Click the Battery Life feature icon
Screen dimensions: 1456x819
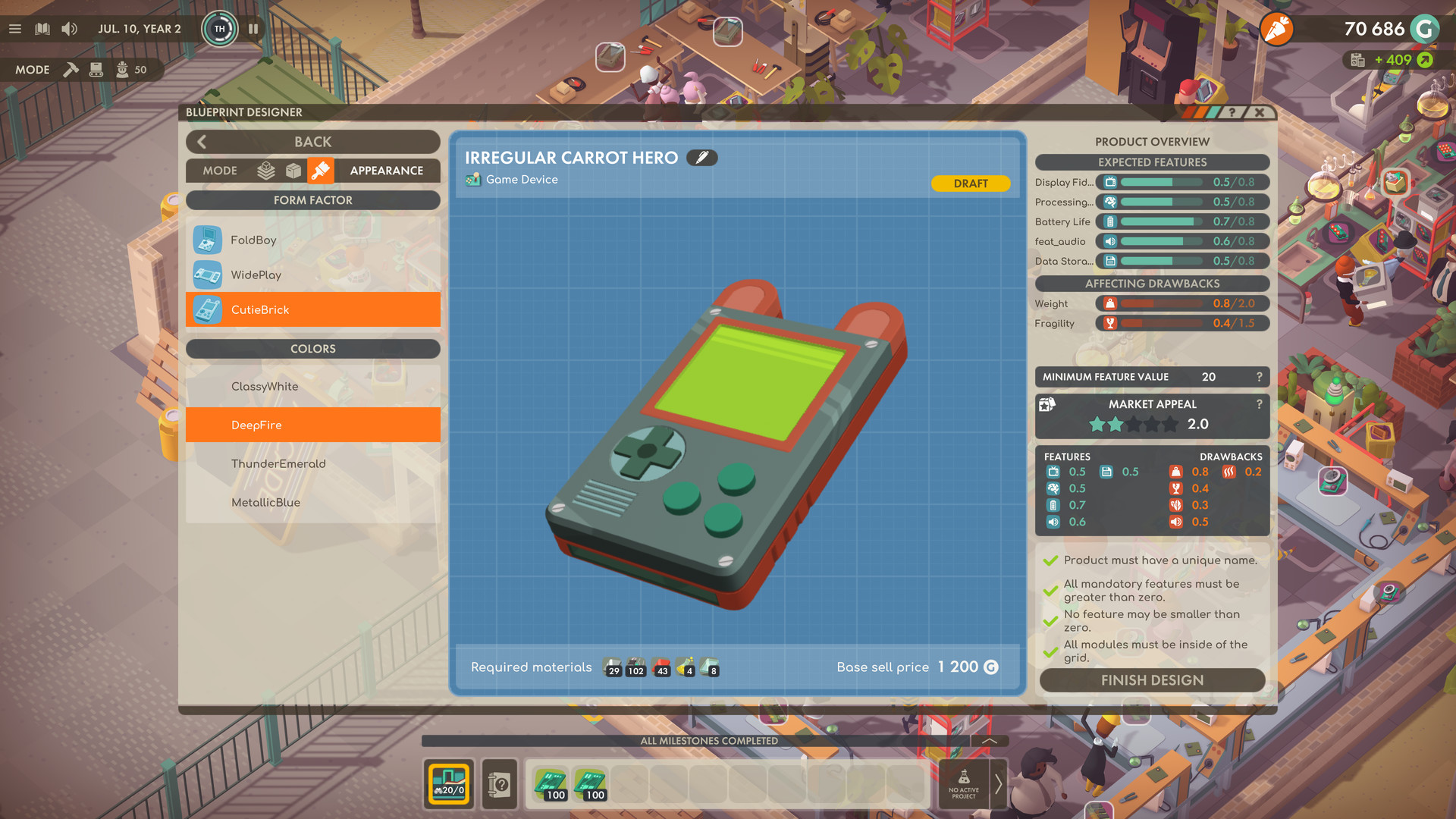[x=1109, y=221]
